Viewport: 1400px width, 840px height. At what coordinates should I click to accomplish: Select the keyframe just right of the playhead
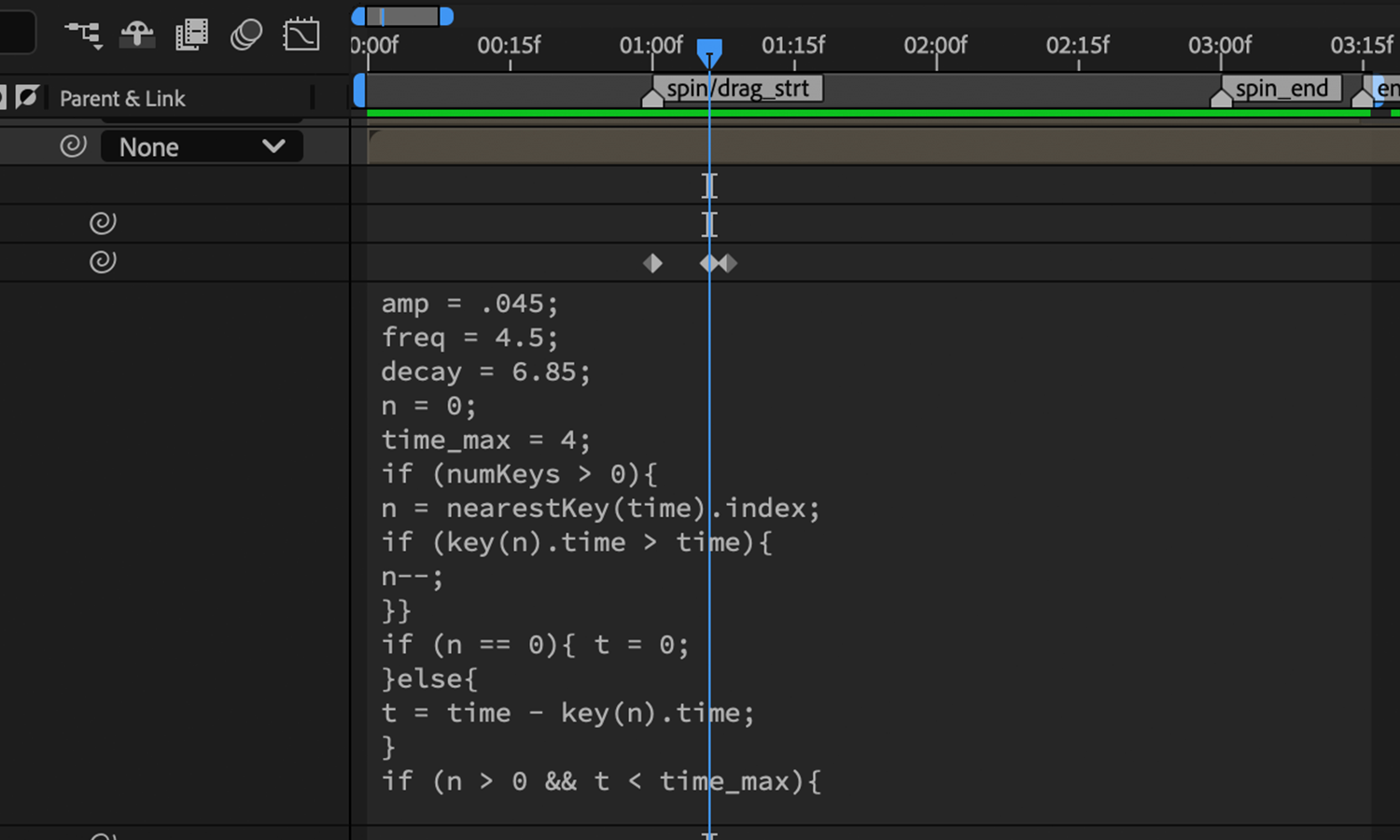pos(728,264)
